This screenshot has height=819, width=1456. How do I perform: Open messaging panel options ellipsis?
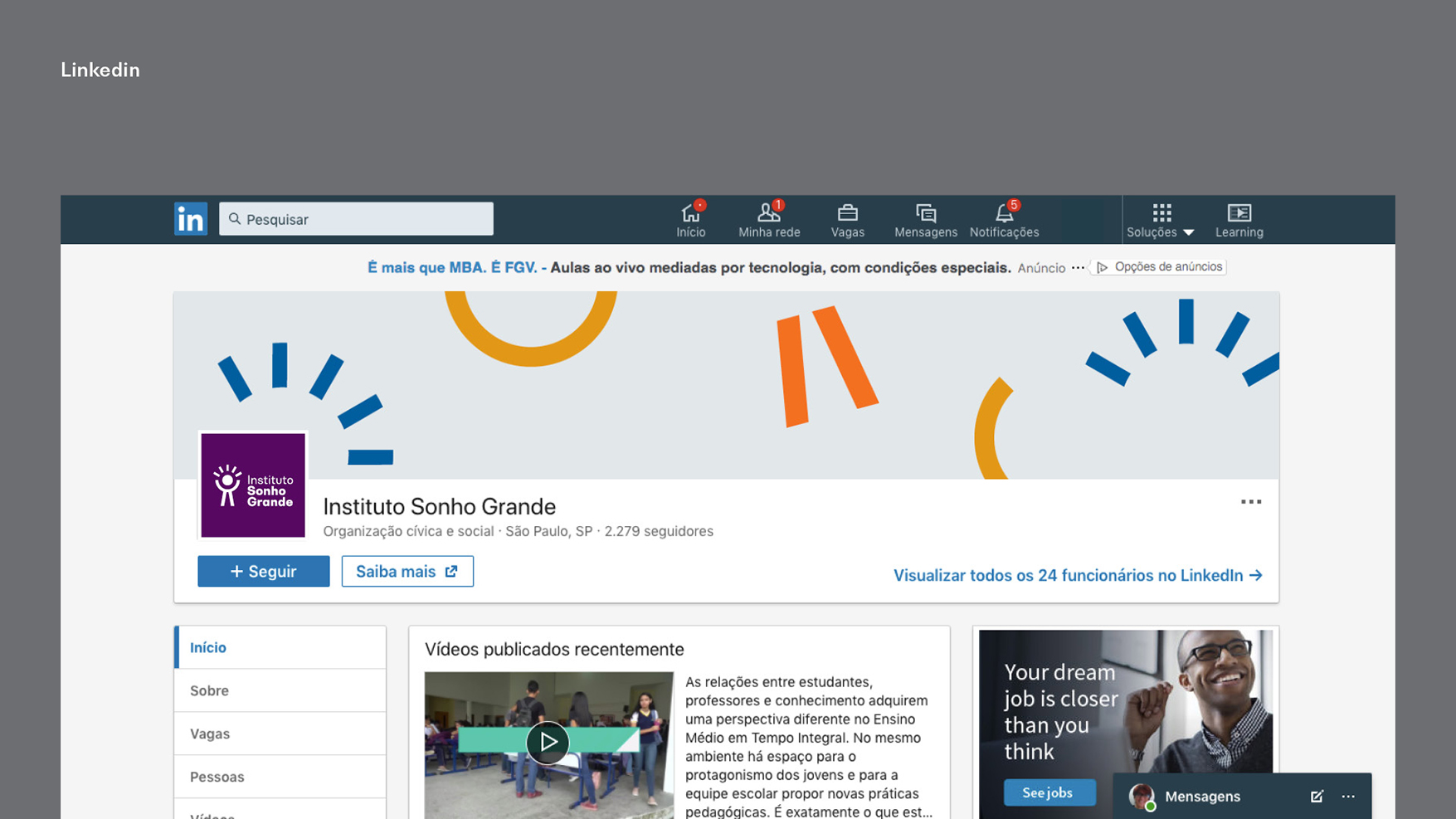(1348, 797)
